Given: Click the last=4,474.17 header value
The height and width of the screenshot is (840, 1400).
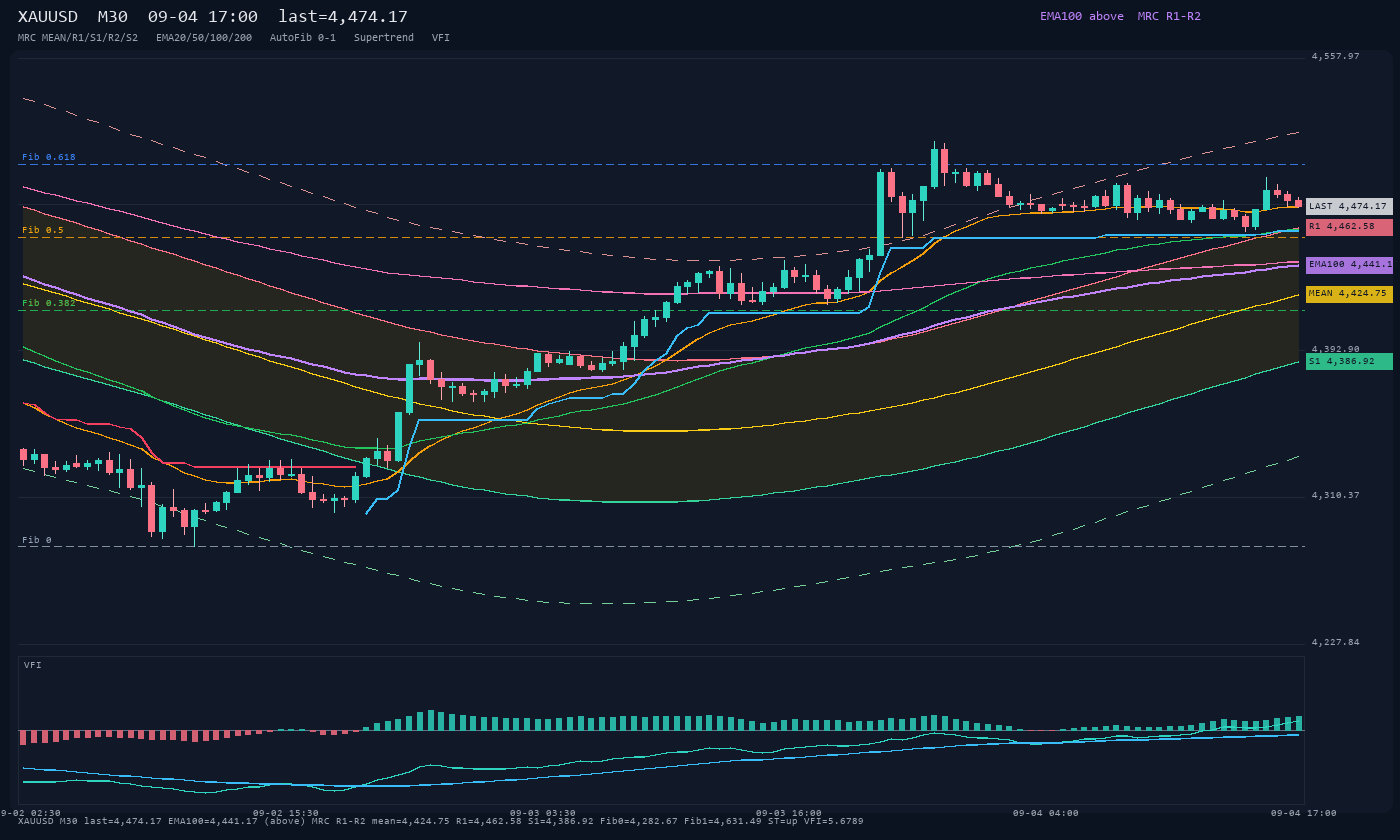Looking at the screenshot, I should click(x=343, y=17).
